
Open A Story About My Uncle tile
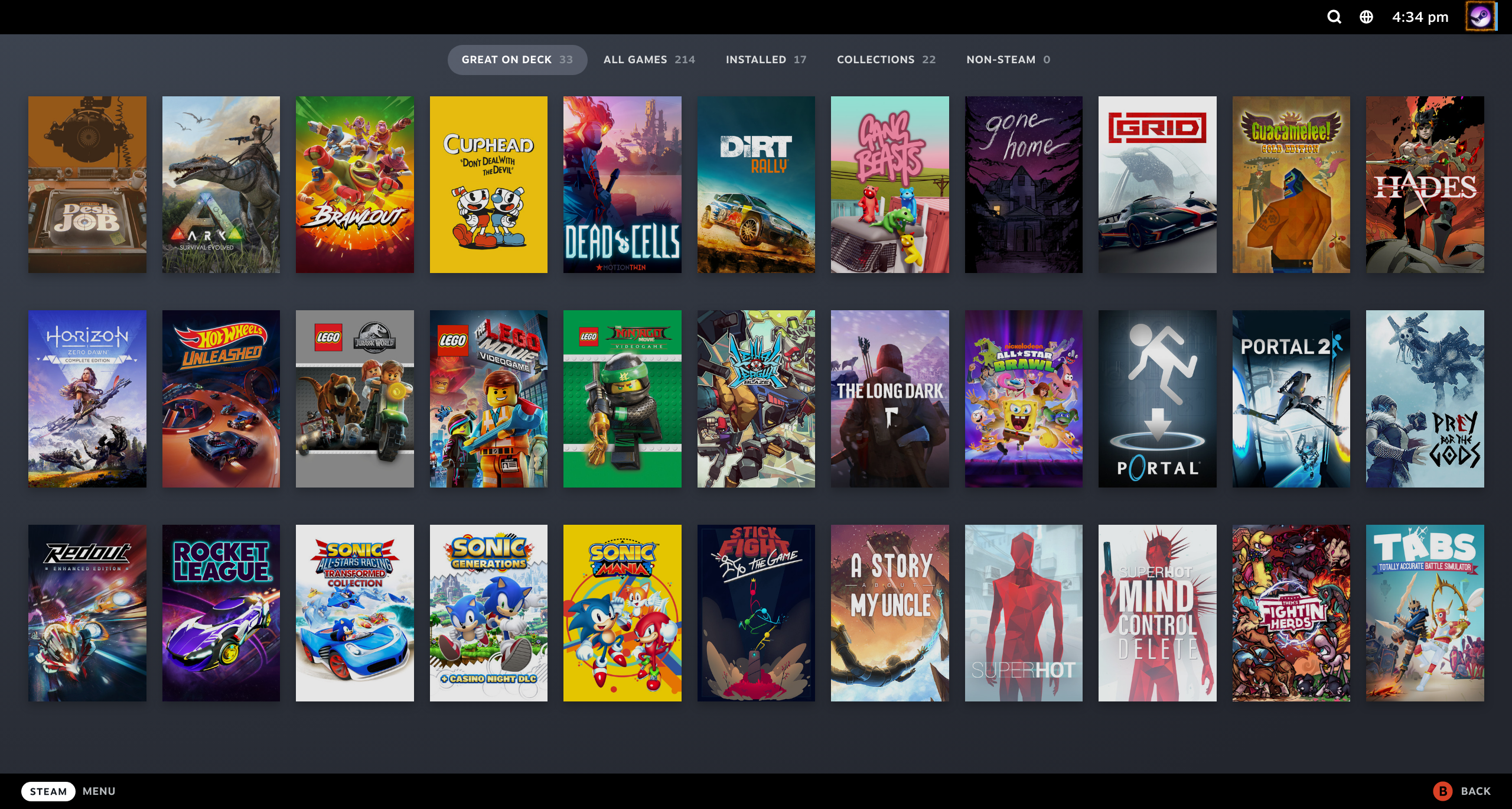tap(890, 613)
